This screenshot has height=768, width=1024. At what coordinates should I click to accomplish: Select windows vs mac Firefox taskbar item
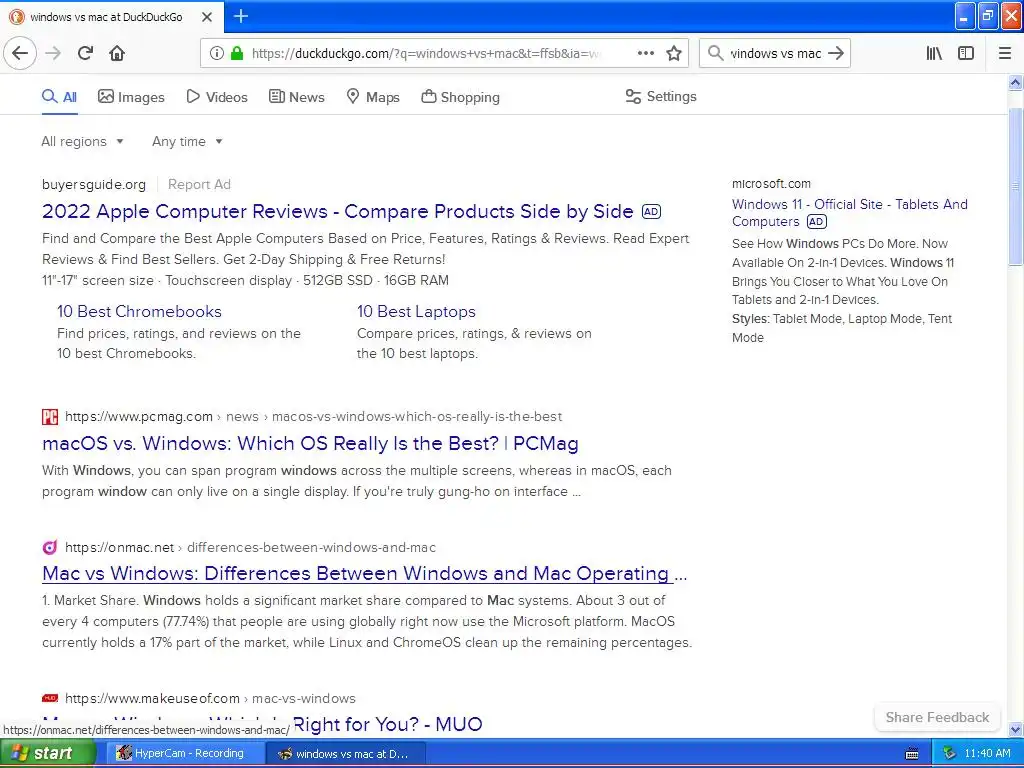click(345, 754)
